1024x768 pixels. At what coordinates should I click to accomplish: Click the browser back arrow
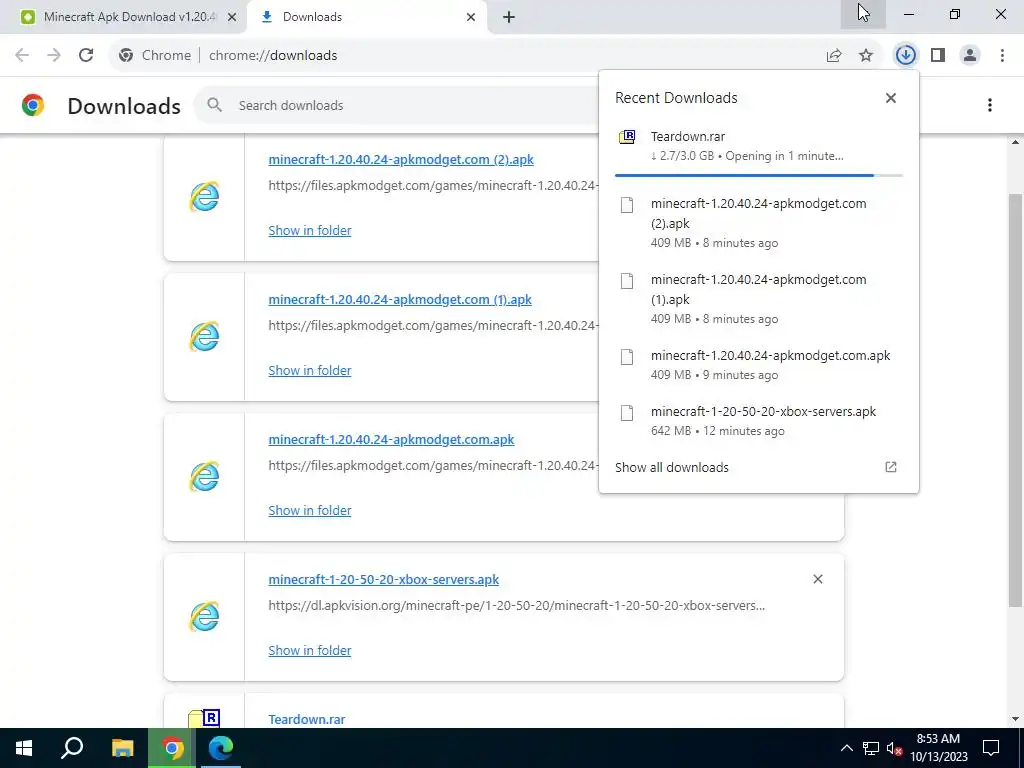point(22,56)
